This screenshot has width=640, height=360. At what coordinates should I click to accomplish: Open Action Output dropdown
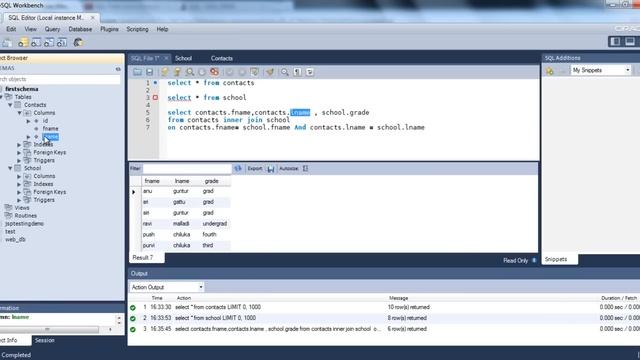click(167, 287)
